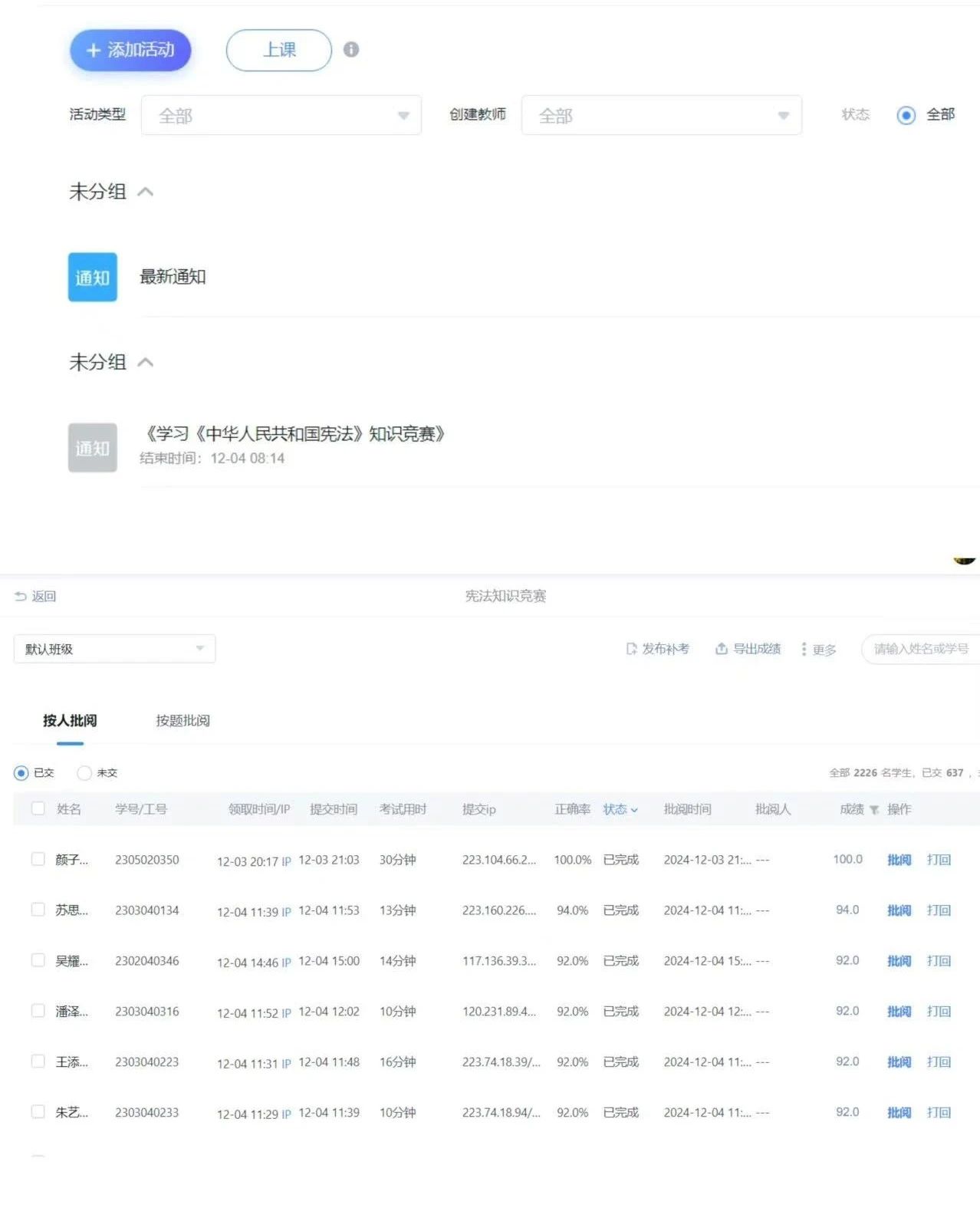Click the gray 通知 icon for 知识竞赛
The width and height of the screenshot is (980, 1211).
(x=93, y=447)
